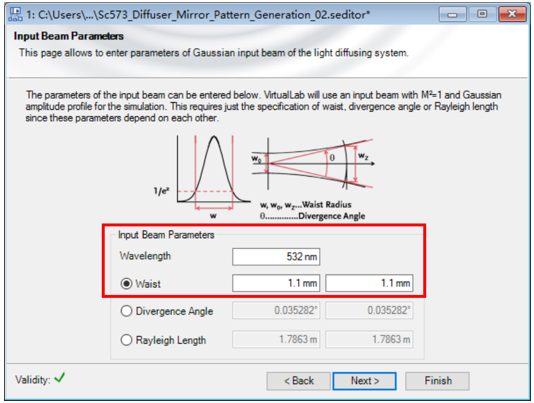Click the second Waist field showing 1.1 mm
This screenshot has width=534, height=403.
coord(369,283)
